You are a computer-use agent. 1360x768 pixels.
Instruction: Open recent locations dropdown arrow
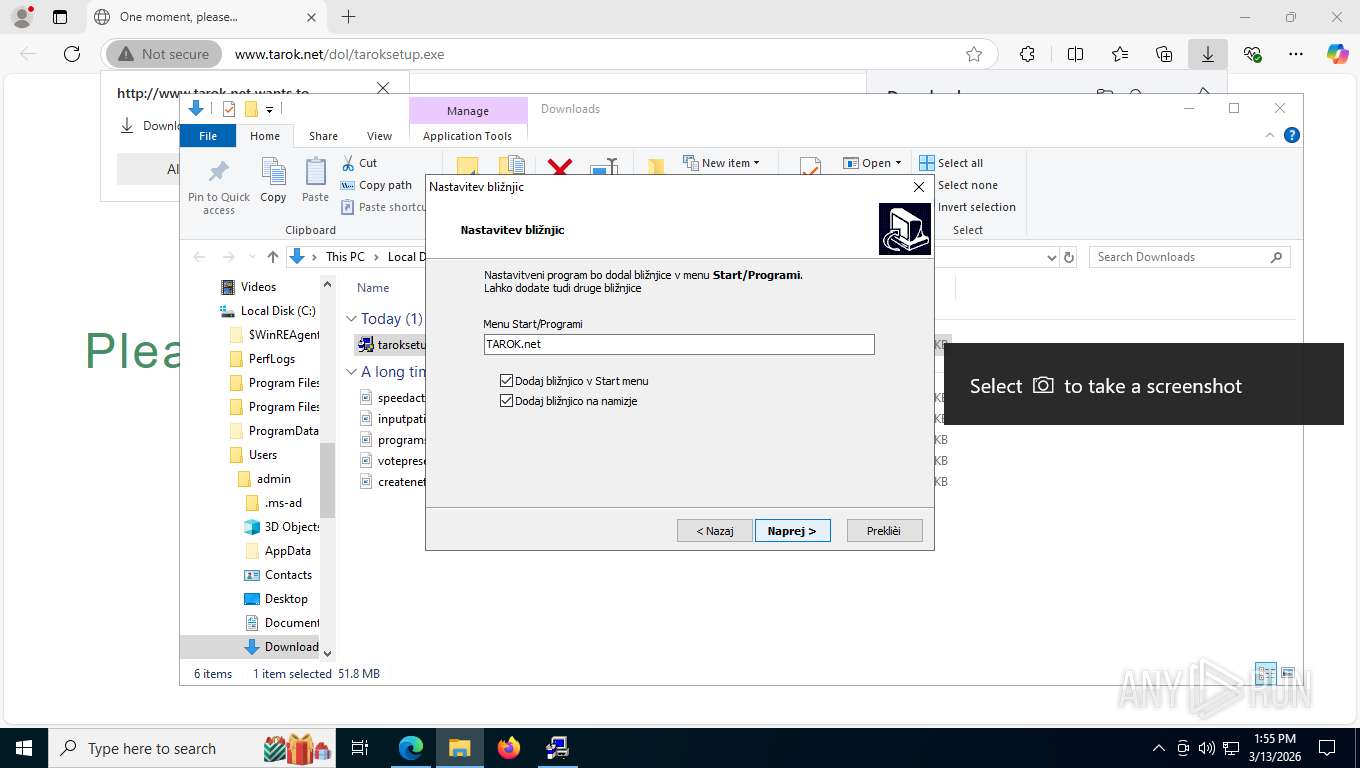pyautogui.click(x=251, y=257)
